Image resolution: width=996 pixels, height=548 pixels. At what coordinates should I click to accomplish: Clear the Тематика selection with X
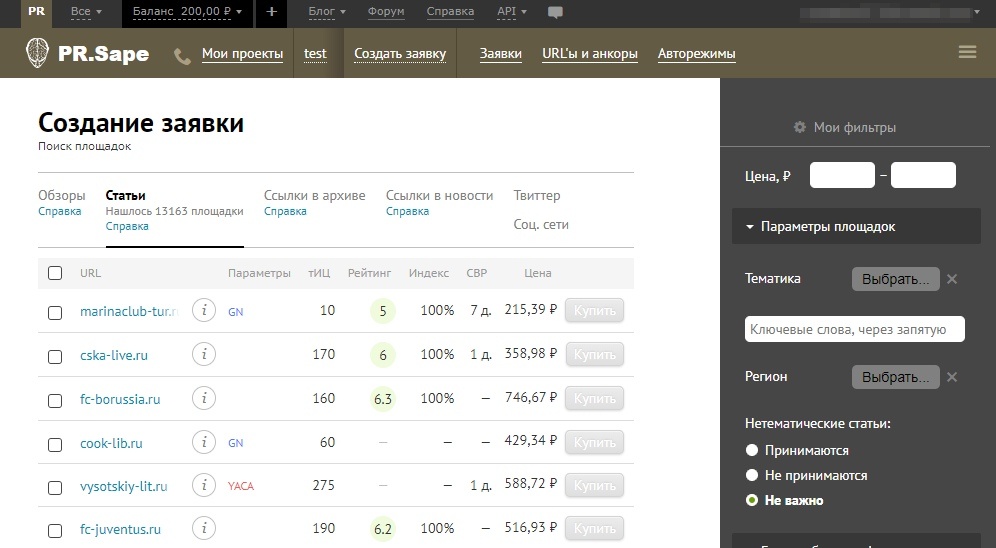(x=952, y=279)
